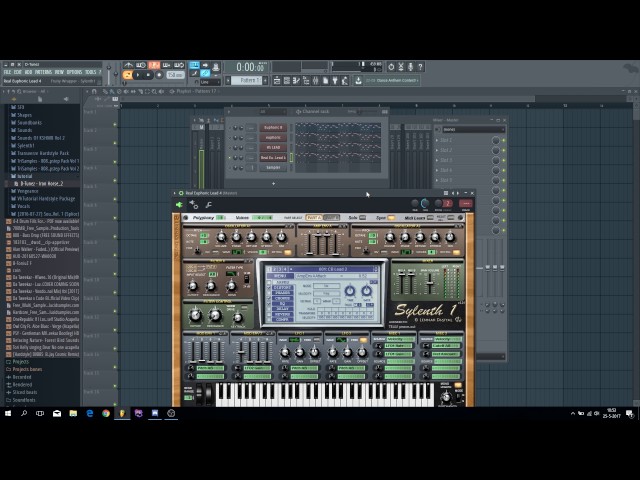Click the Chrome icon in taskbar
Screen dimensions: 640x480
(x=106, y=413)
